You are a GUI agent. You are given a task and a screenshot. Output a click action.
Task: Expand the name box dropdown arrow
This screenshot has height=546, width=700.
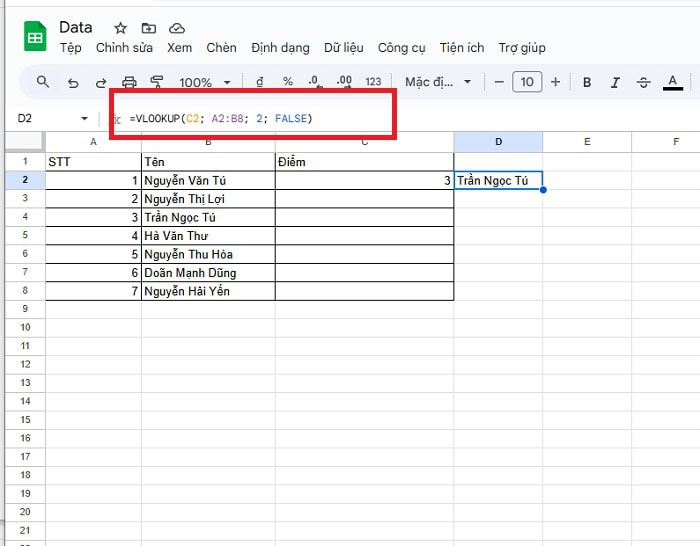pyautogui.click(x=84, y=119)
